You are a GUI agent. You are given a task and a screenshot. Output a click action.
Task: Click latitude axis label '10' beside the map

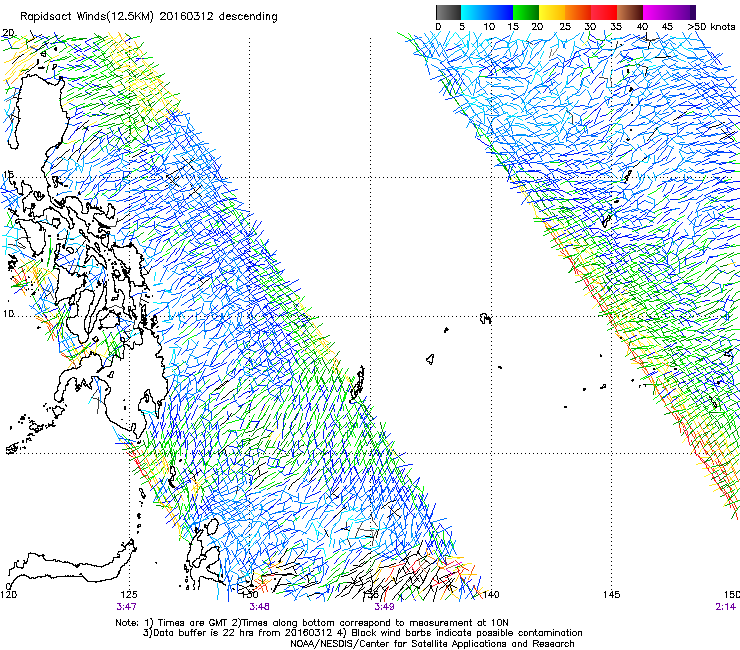coord(8,313)
